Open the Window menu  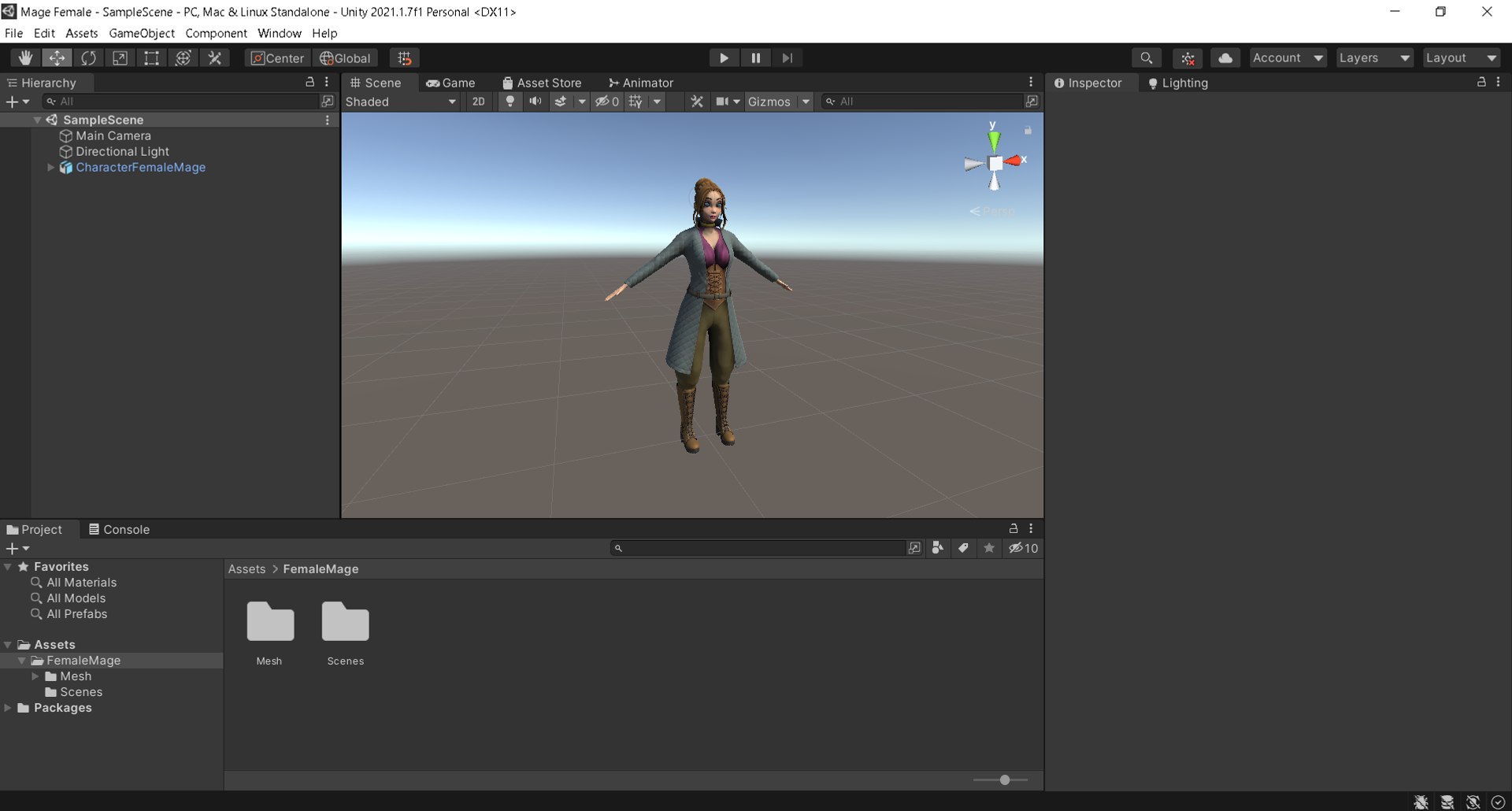280,33
